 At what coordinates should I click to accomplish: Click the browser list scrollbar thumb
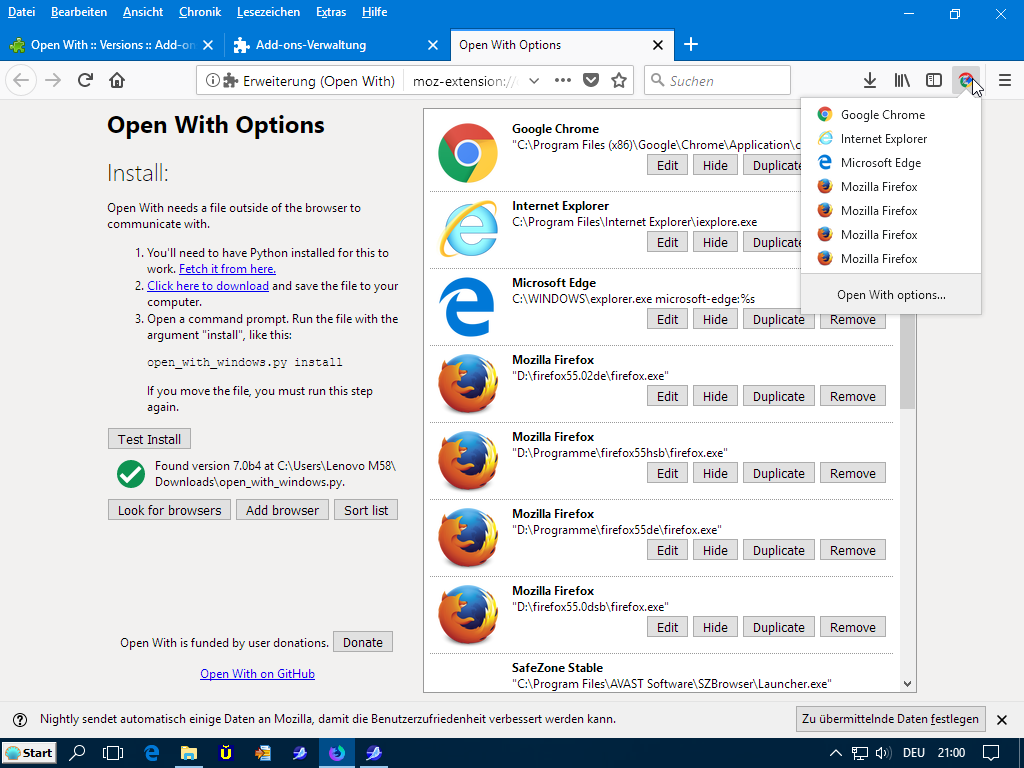point(907,365)
